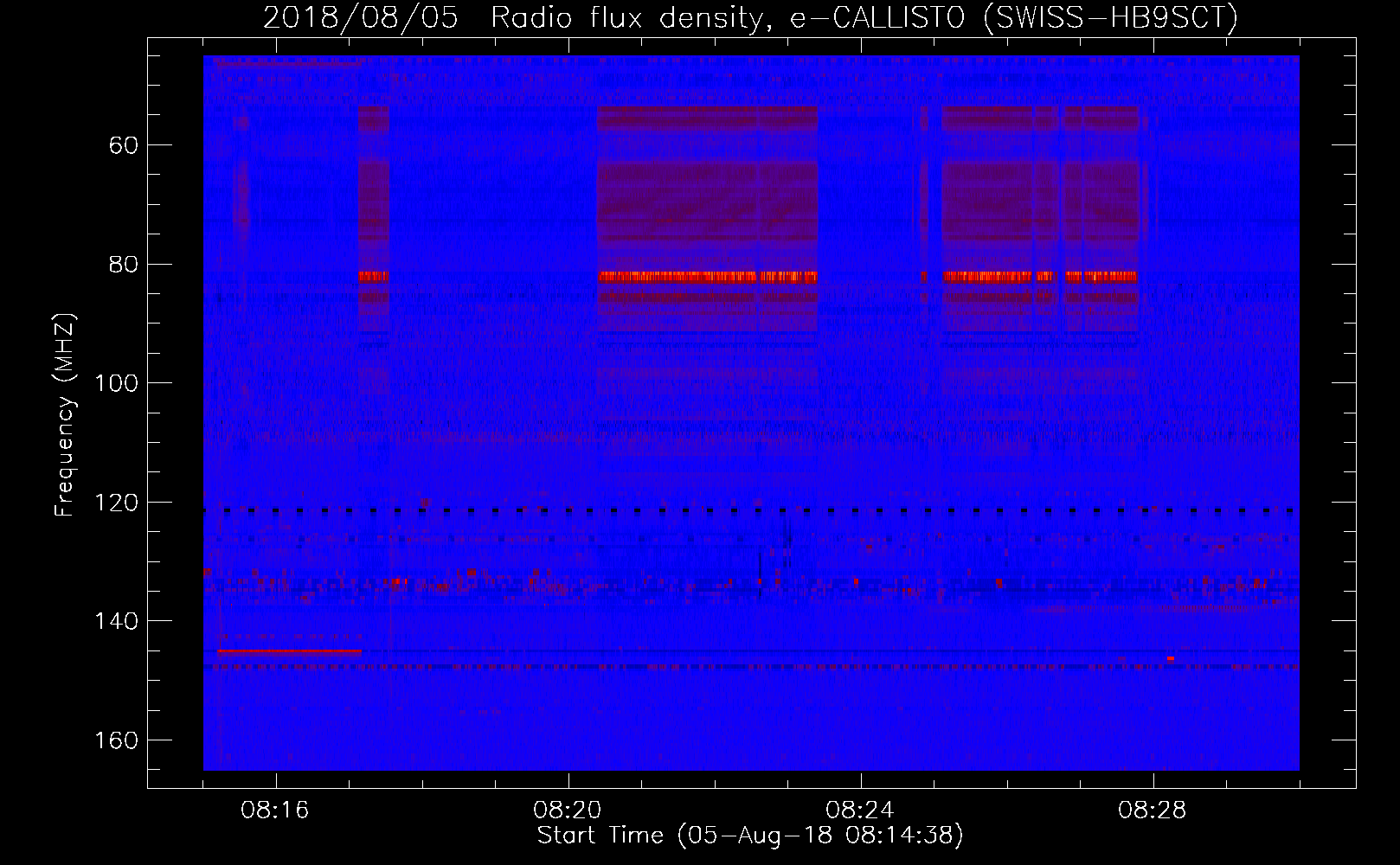This screenshot has width=1400, height=865.
Task: Click the 08:28 time tick label
Action: 1153,811
